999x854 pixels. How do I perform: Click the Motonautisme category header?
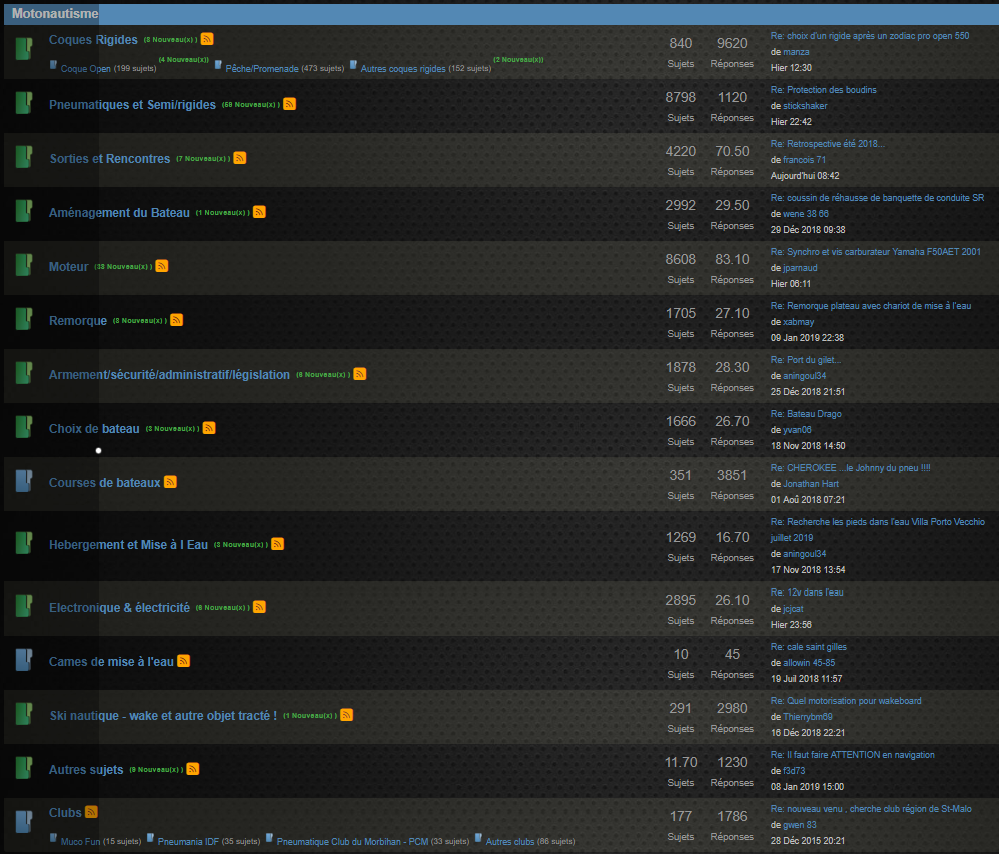click(54, 14)
